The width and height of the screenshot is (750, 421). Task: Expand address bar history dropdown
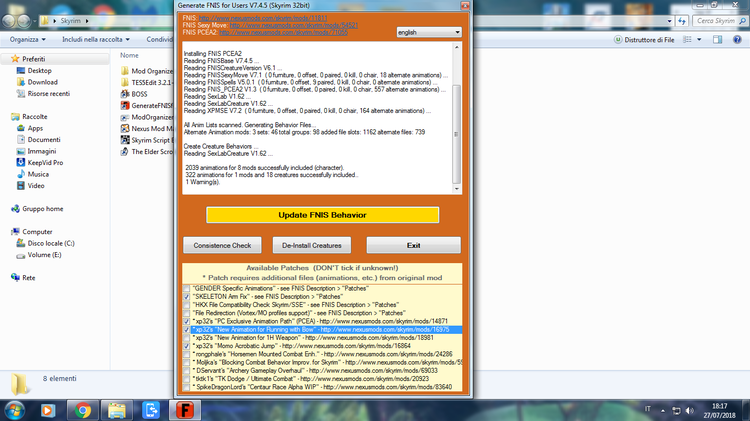pyautogui.click(x=669, y=21)
